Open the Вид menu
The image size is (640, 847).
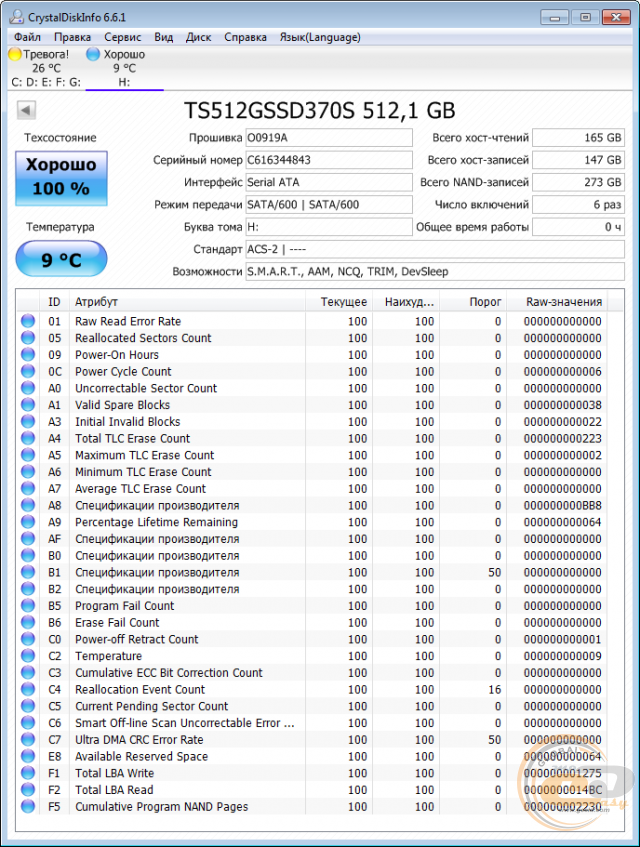click(164, 37)
